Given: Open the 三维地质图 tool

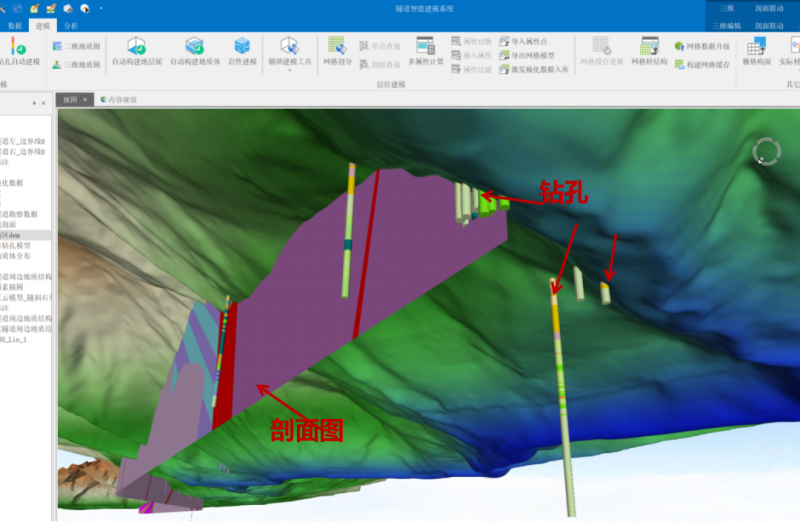Looking at the screenshot, I should click(x=79, y=64).
